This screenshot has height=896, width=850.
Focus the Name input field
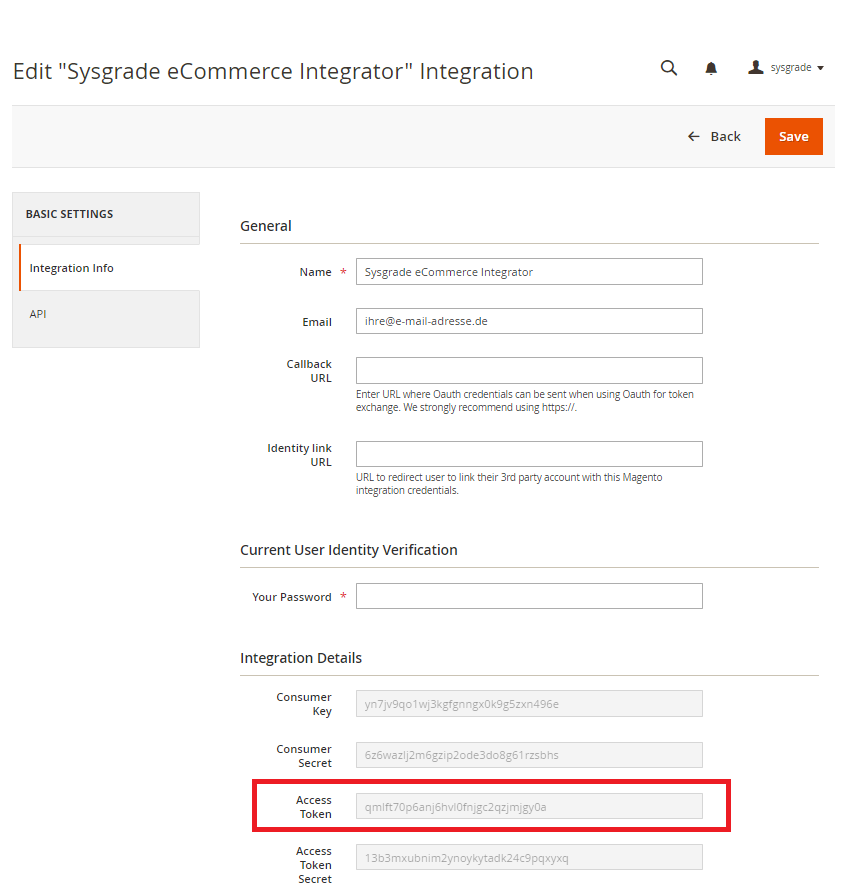pyautogui.click(x=529, y=271)
